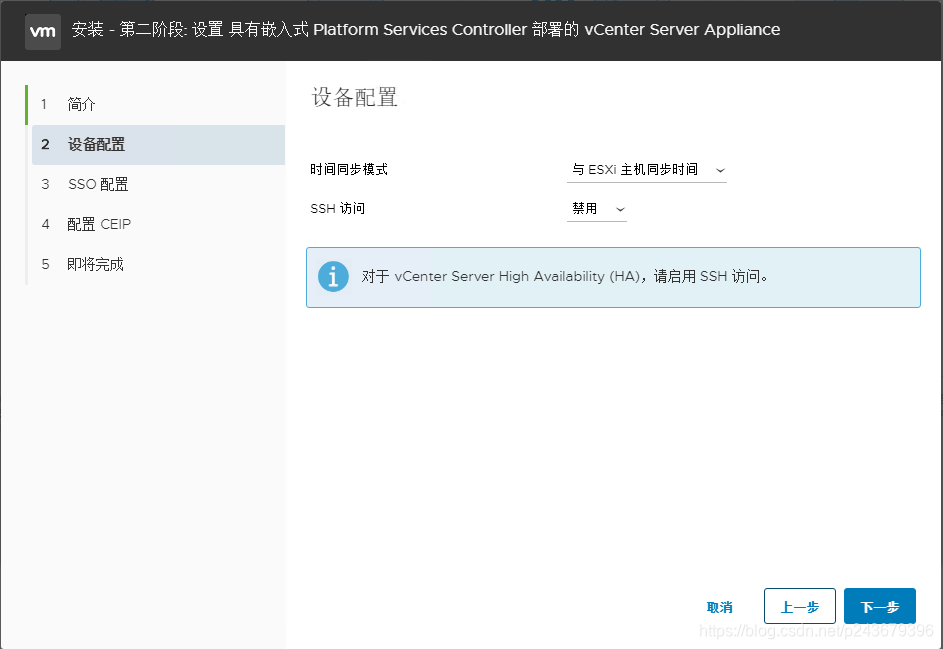Select step 2 设备配置
943x649 pixels.
158,145
